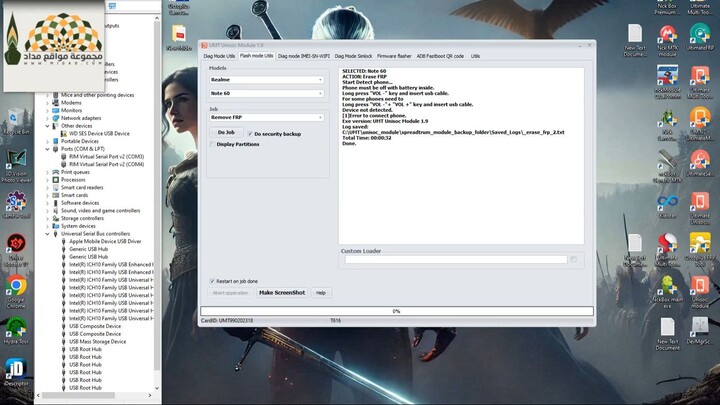Open the UltimateSa desktop shortcut
The image size is (720, 405).
pyautogui.click(x=700, y=164)
